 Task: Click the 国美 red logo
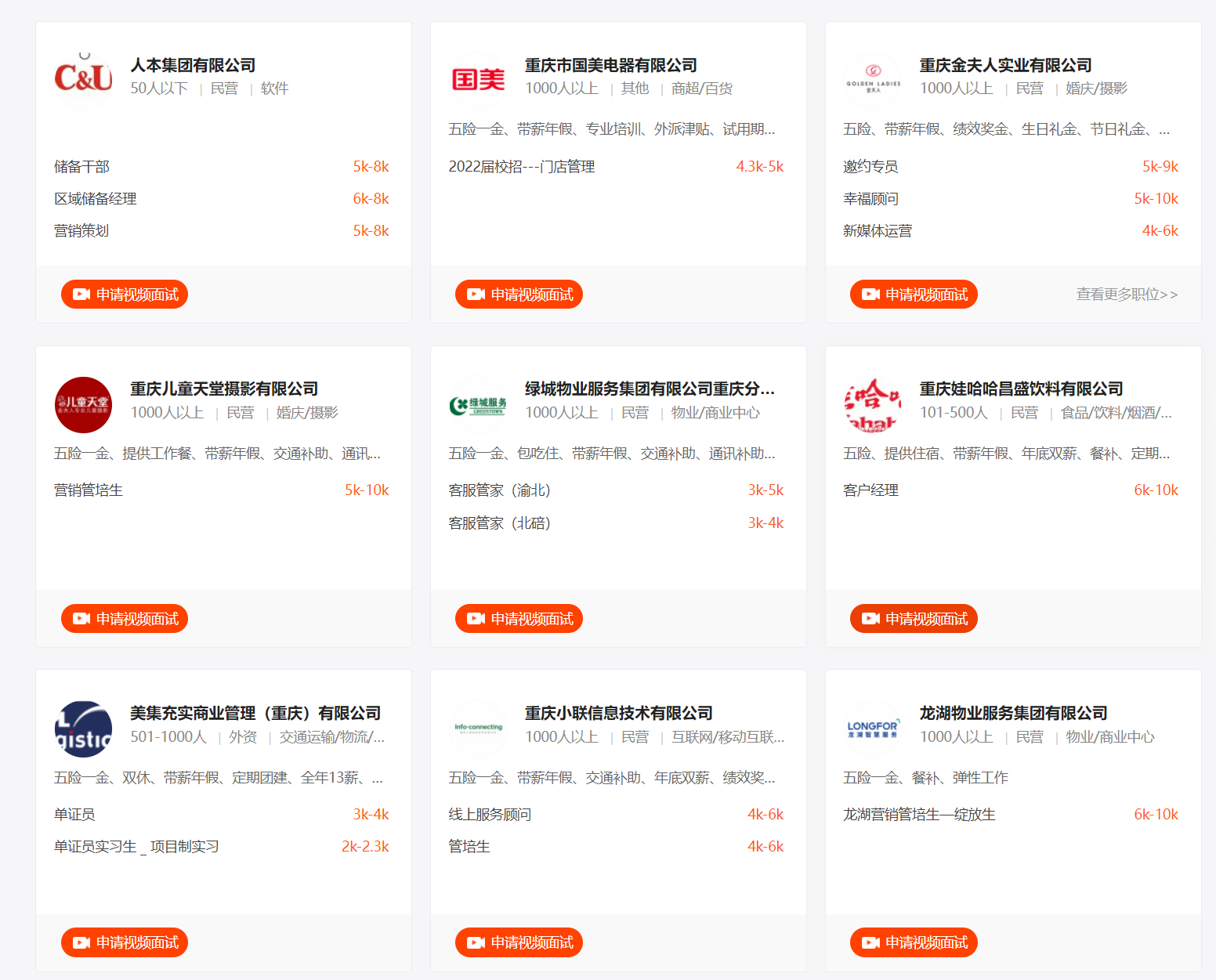click(478, 78)
